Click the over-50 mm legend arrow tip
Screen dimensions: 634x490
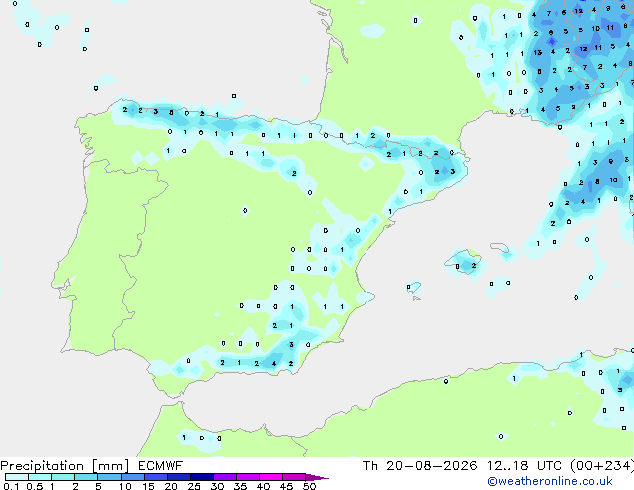click(x=317, y=477)
